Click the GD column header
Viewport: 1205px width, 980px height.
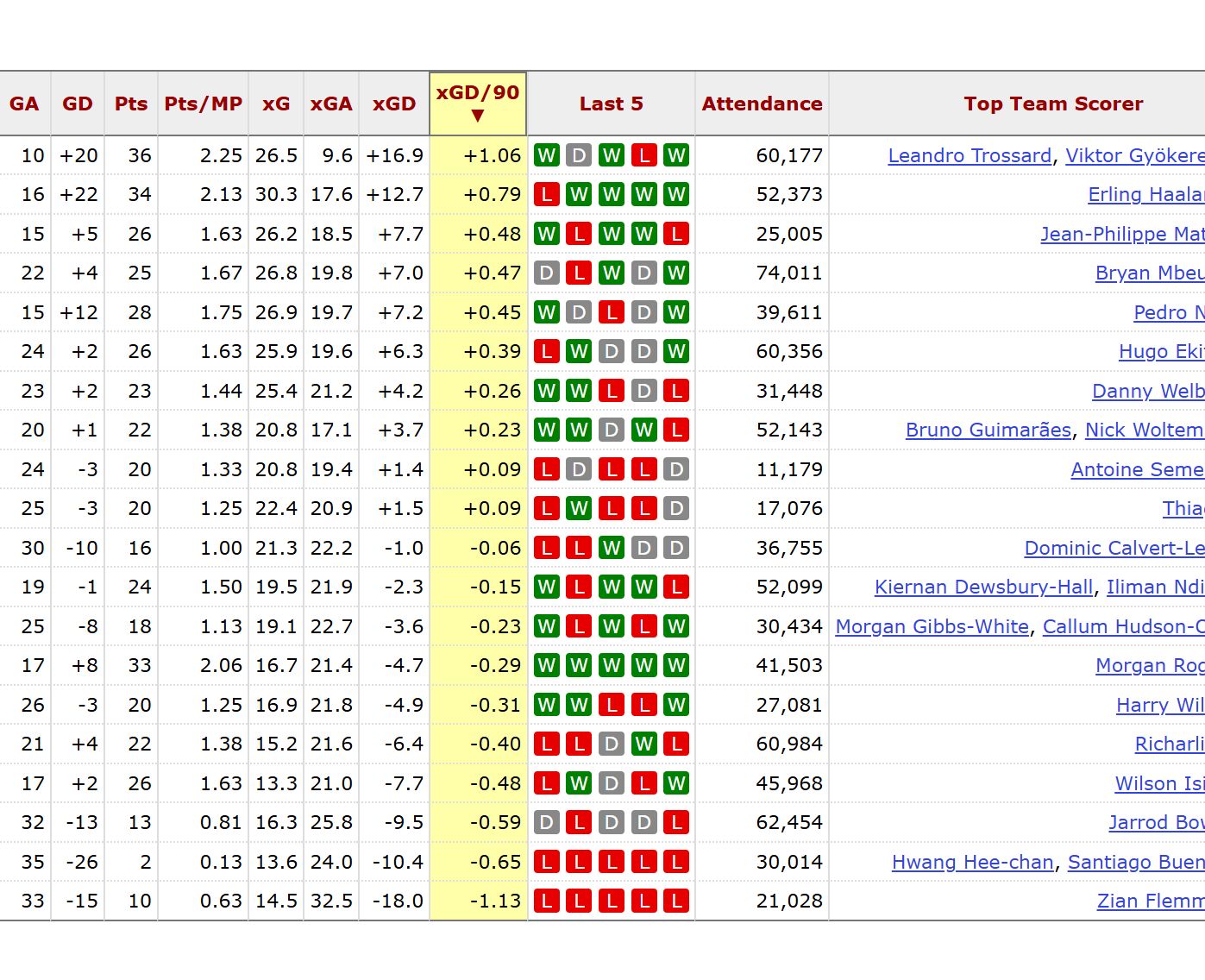[x=77, y=104]
